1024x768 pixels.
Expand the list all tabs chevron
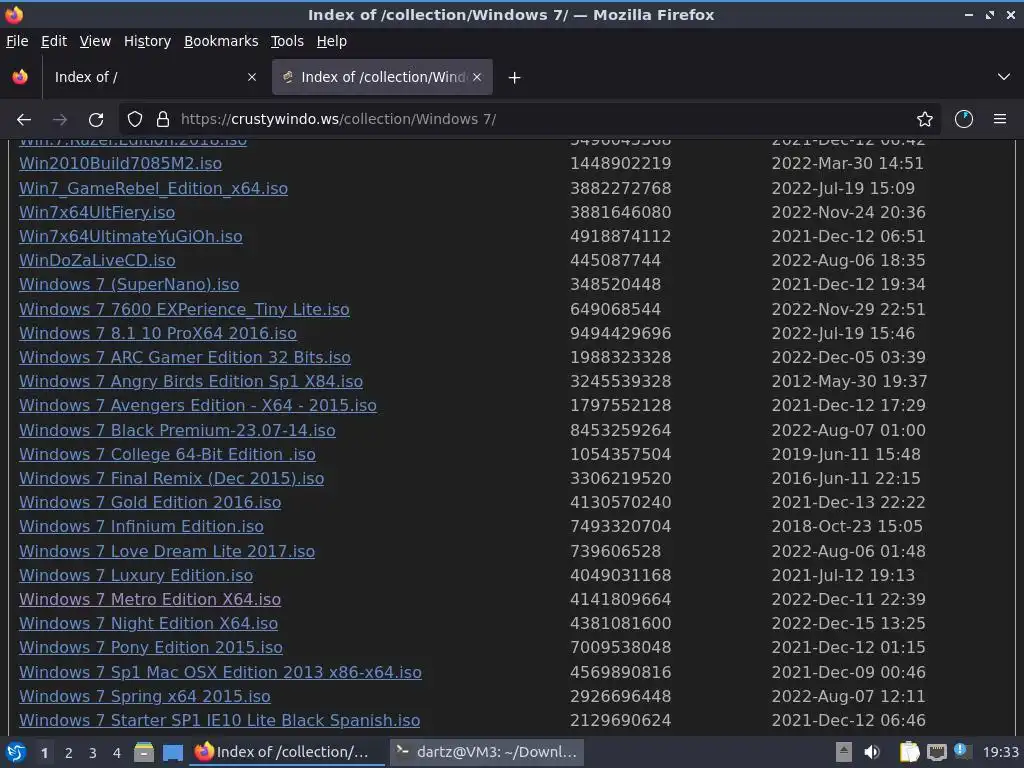[1004, 77]
